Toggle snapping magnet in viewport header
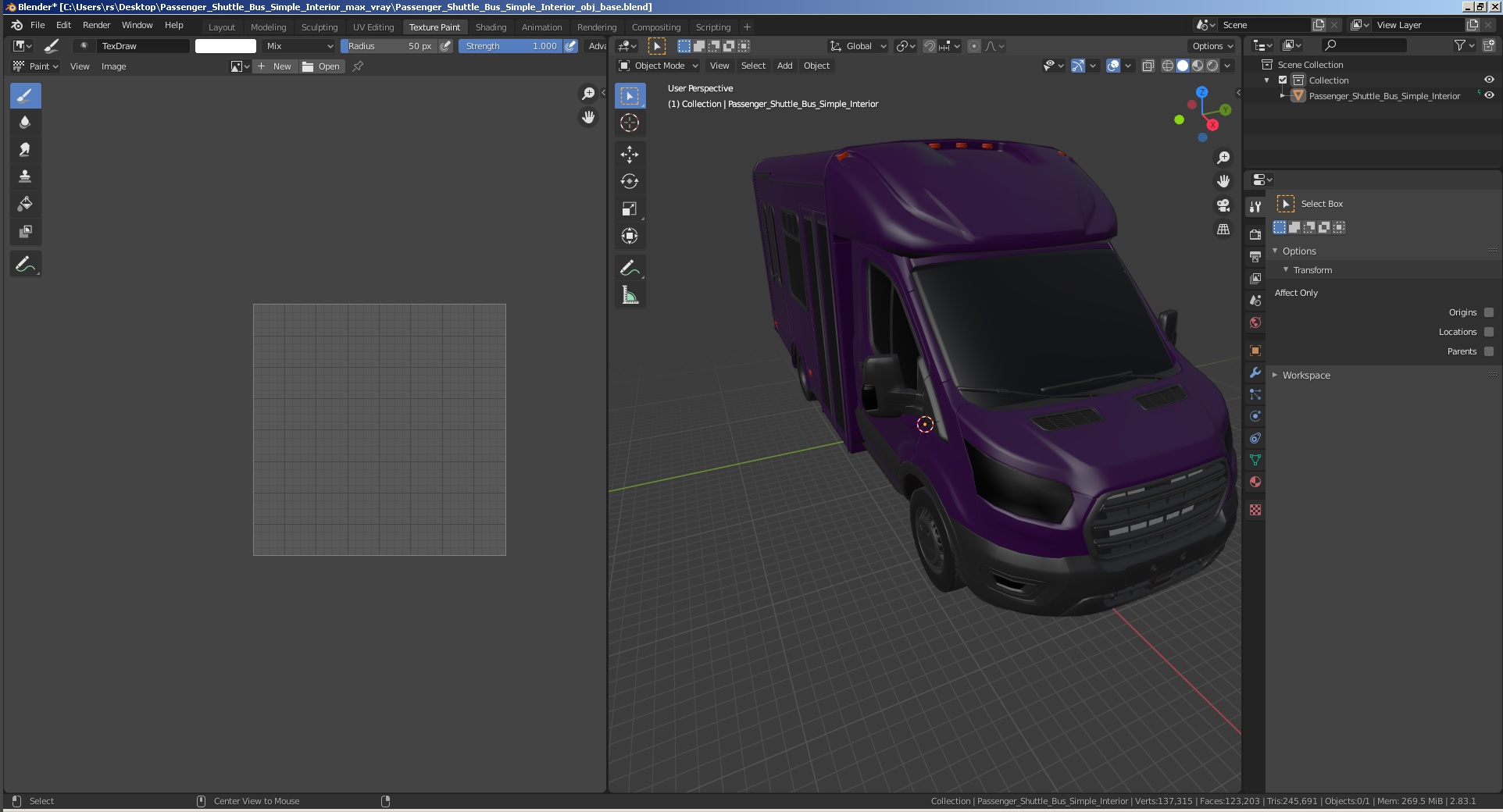This screenshot has width=1503, height=812. pyautogui.click(x=930, y=46)
